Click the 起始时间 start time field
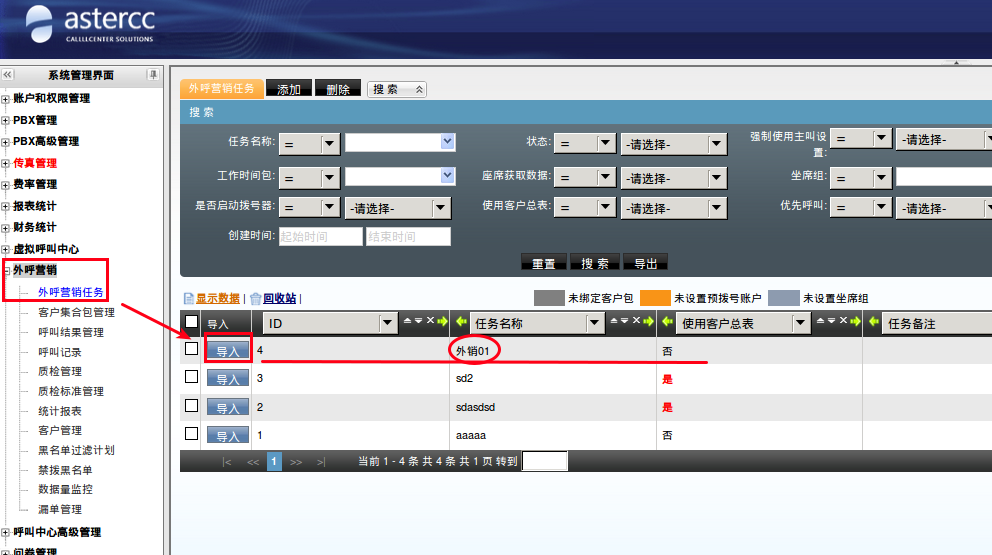 tap(320, 237)
